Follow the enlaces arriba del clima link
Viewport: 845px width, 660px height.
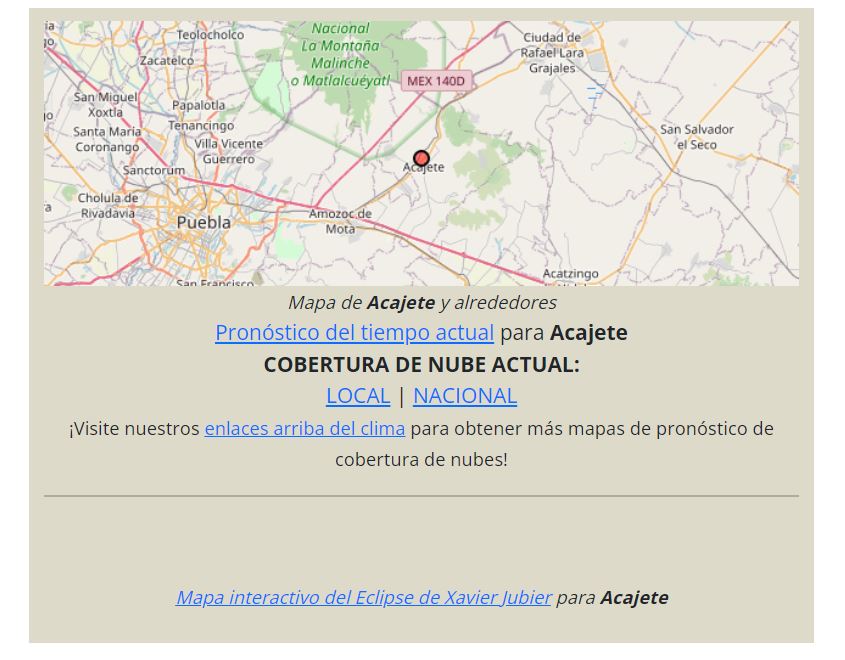(x=304, y=428)
